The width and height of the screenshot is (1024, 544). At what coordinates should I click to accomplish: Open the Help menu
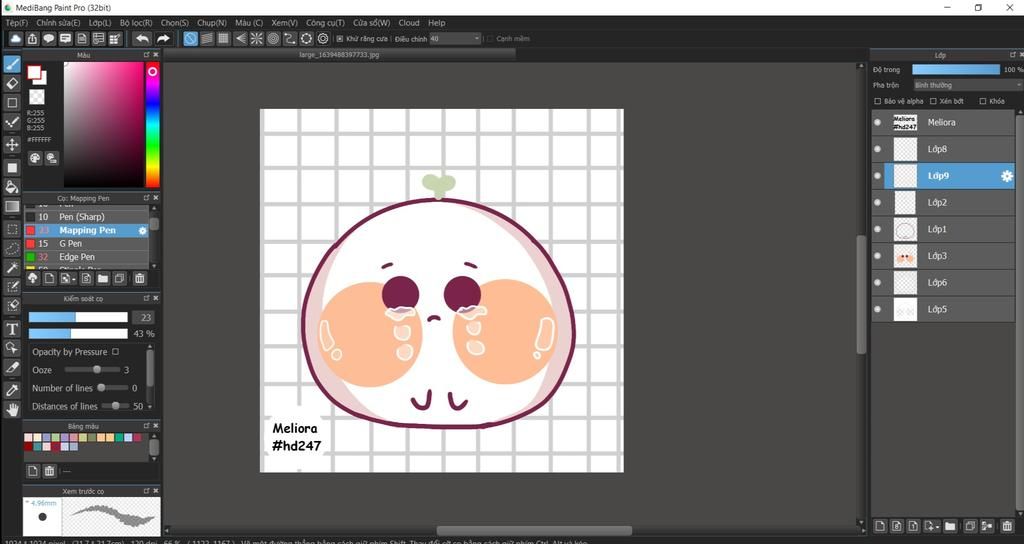(x=436, y=23)
